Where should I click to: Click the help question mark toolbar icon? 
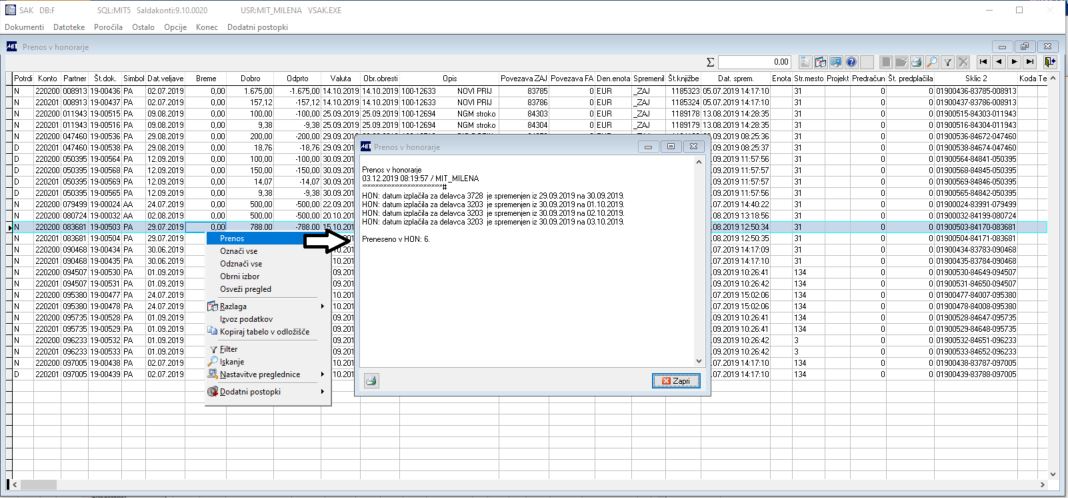pyautogui.click(x=851, y=62)
